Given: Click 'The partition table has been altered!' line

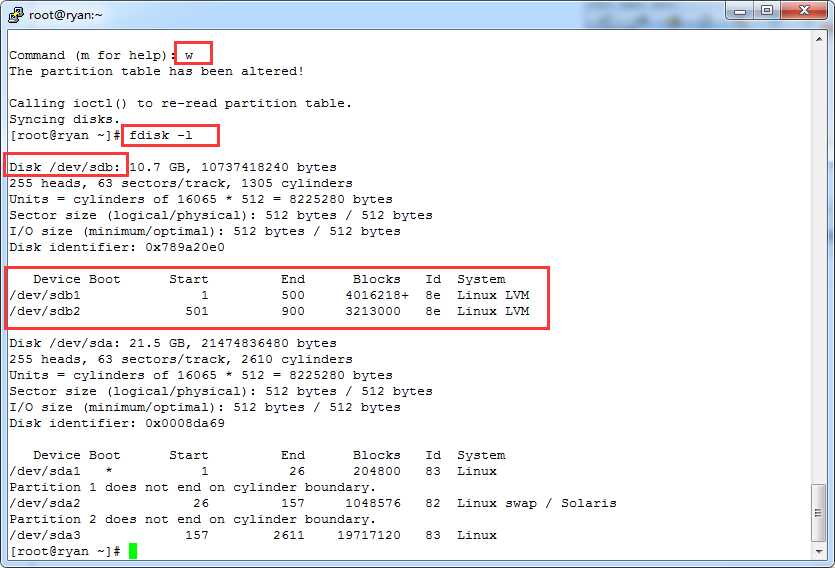Looking at the screenshot, I should click(x=157, y=71).
